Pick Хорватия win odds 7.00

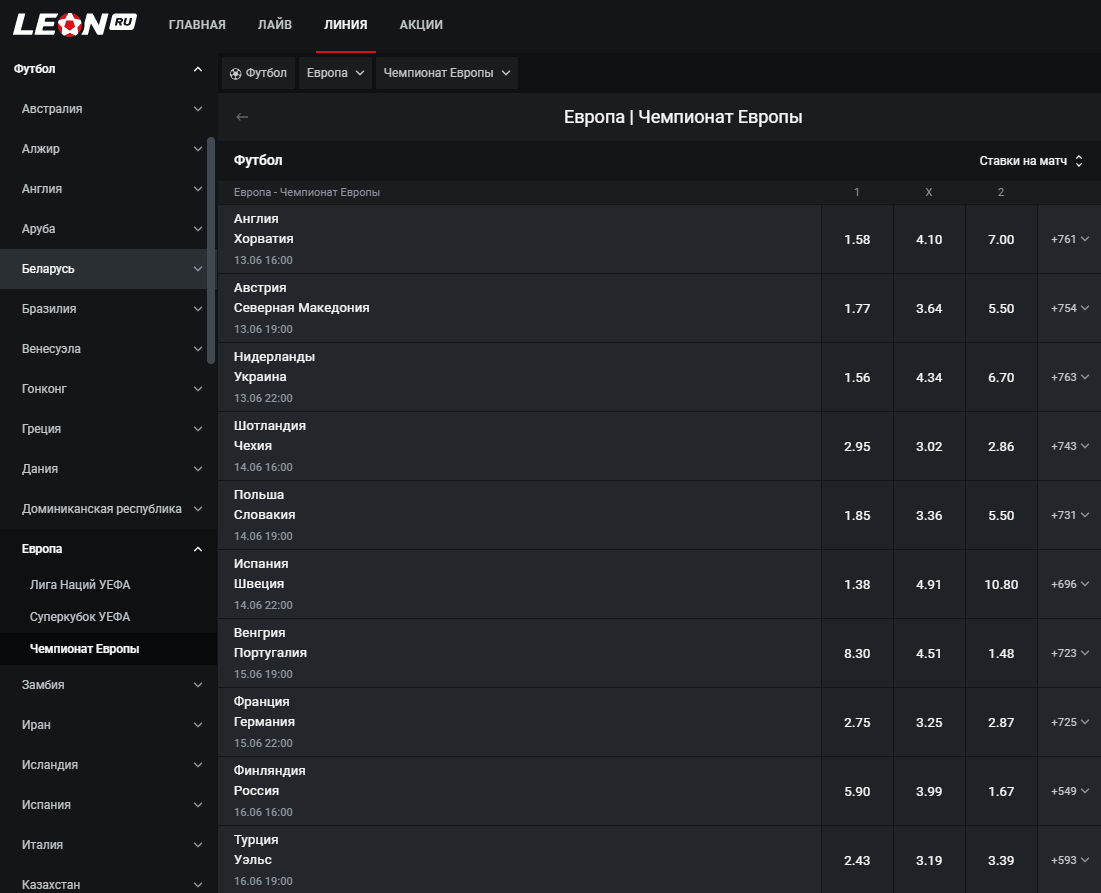point(1001,239)
